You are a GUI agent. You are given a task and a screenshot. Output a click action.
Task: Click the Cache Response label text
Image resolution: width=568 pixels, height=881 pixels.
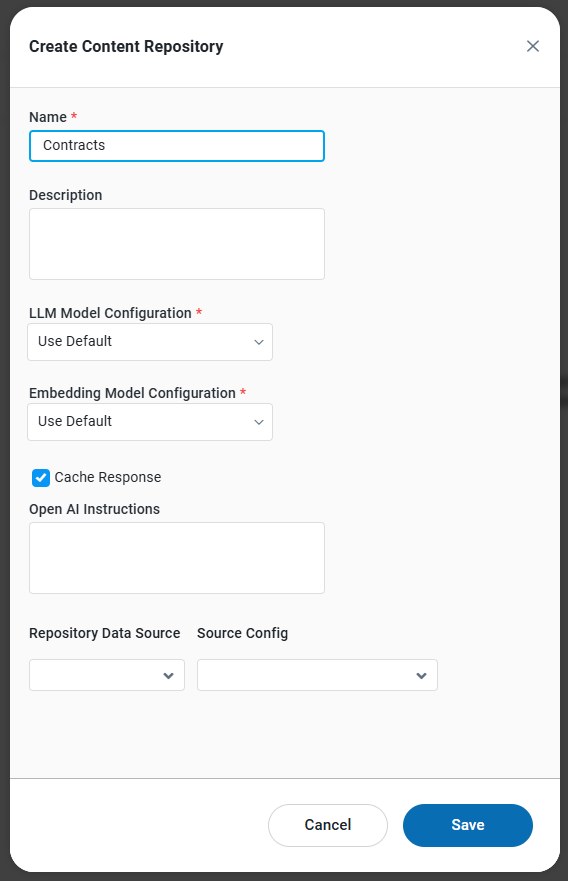point(108,477)
